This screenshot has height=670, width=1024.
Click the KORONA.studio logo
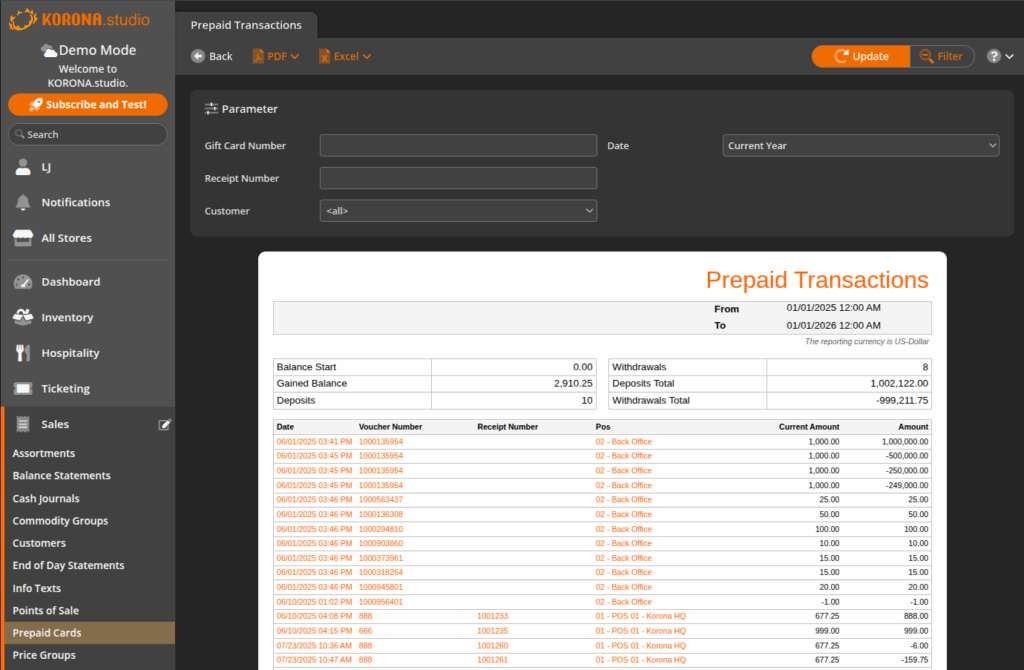pos(80,19)
